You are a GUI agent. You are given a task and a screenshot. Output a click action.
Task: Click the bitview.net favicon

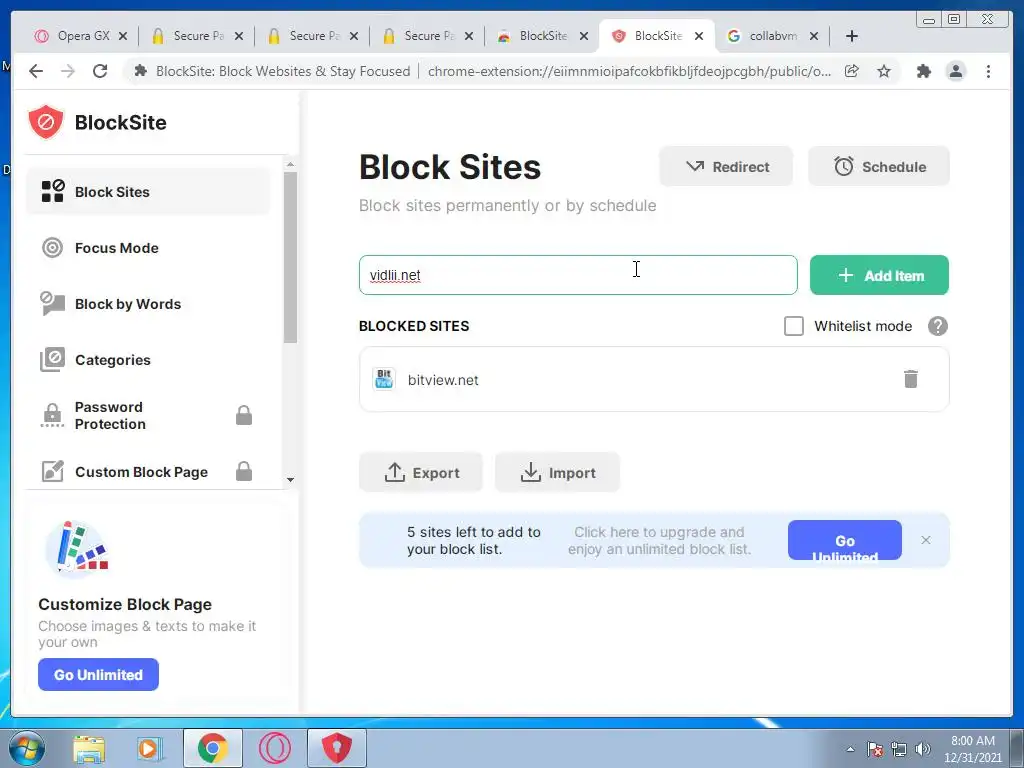(x=383, y=379)
